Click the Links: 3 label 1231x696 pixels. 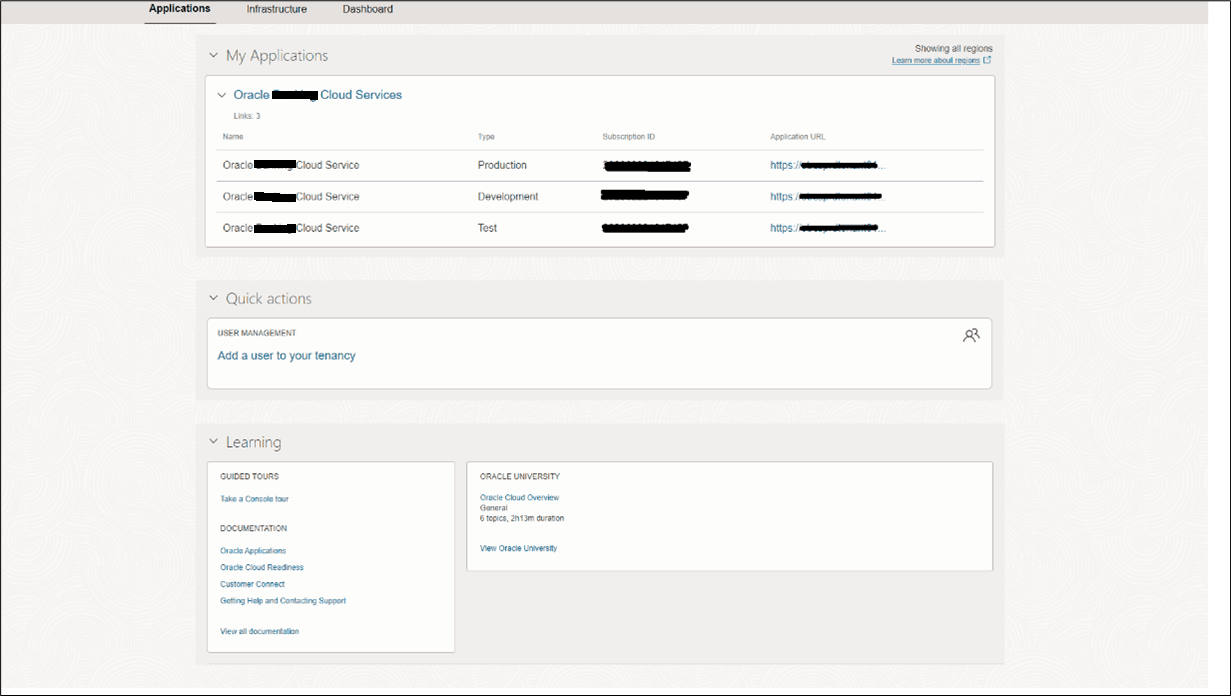pos(247,116)
